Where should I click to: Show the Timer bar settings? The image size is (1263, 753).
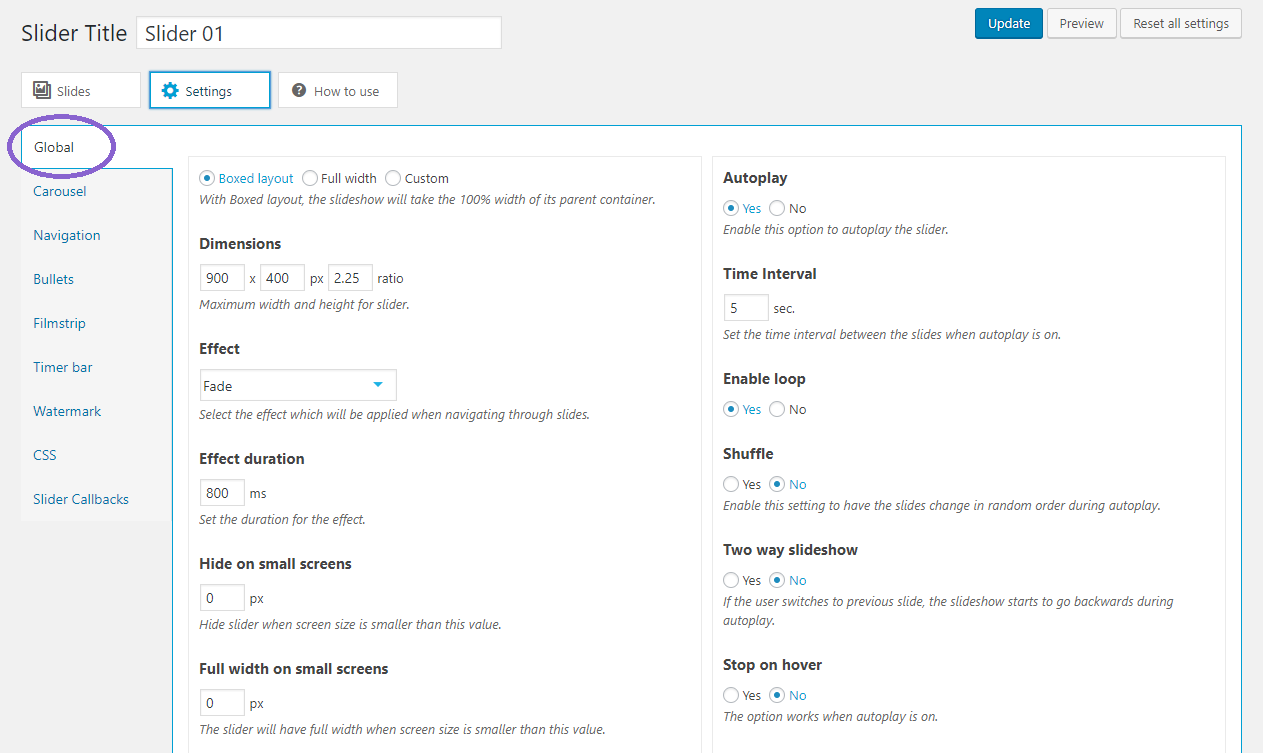click(63, 367)
